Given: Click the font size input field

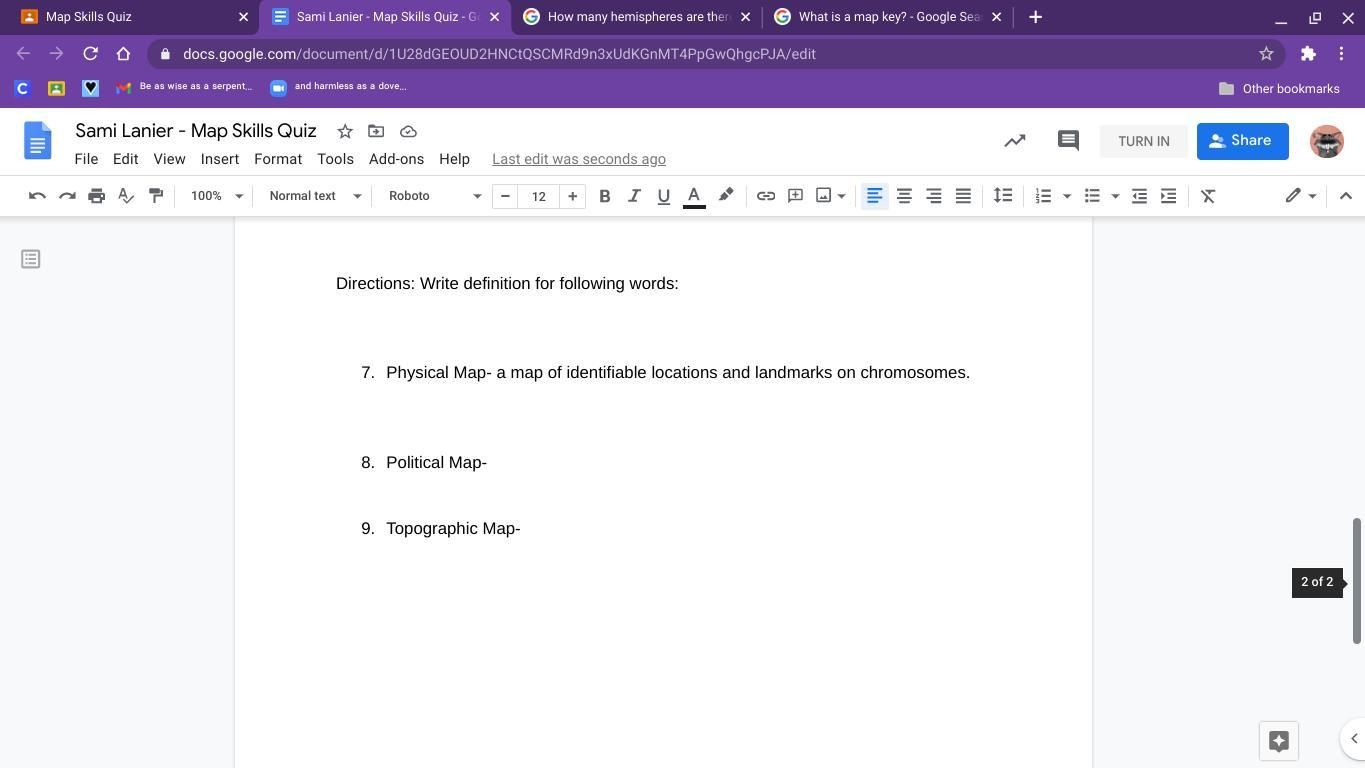Looking at the screenshot, I should (x=539, y=196).
